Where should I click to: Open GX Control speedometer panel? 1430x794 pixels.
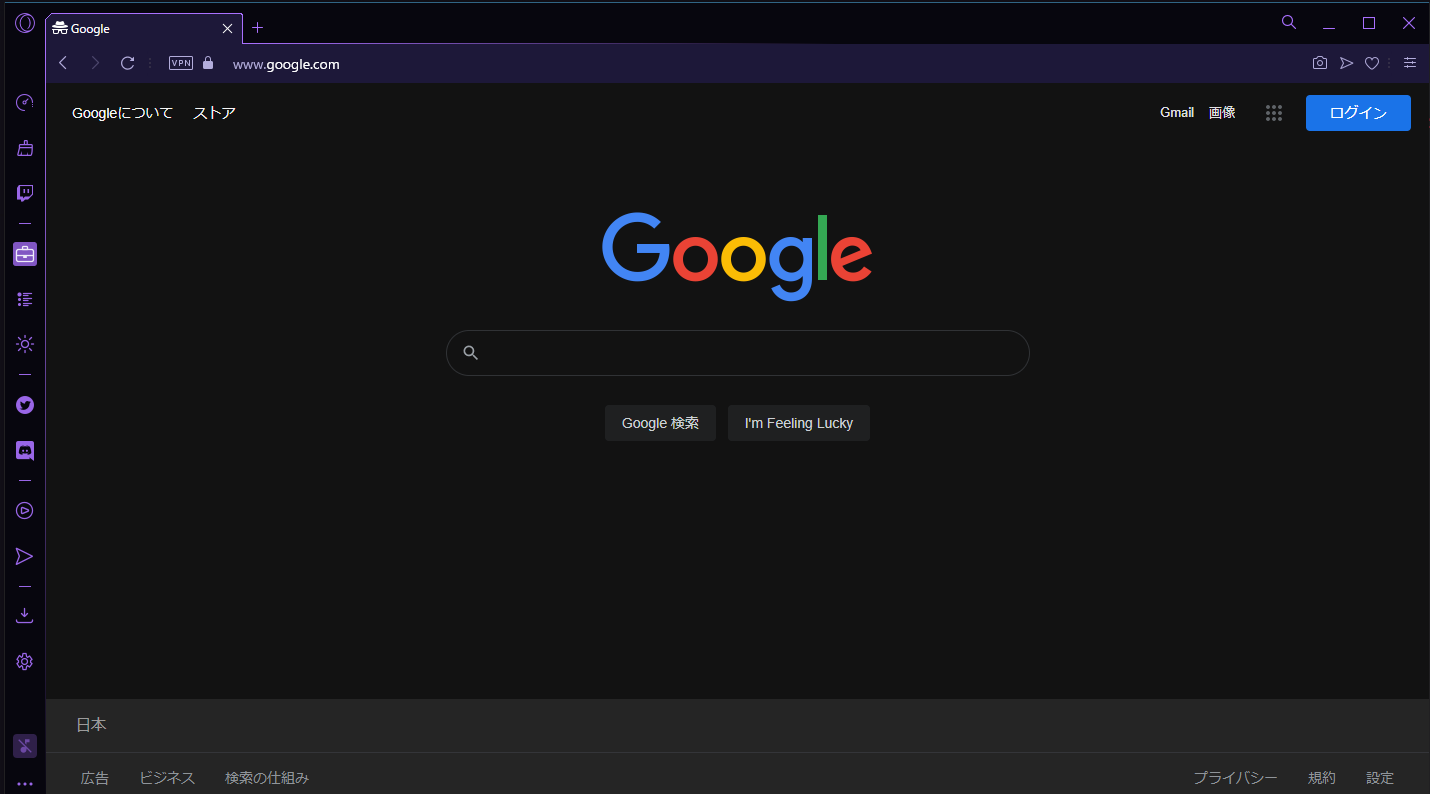click(25, 102)
